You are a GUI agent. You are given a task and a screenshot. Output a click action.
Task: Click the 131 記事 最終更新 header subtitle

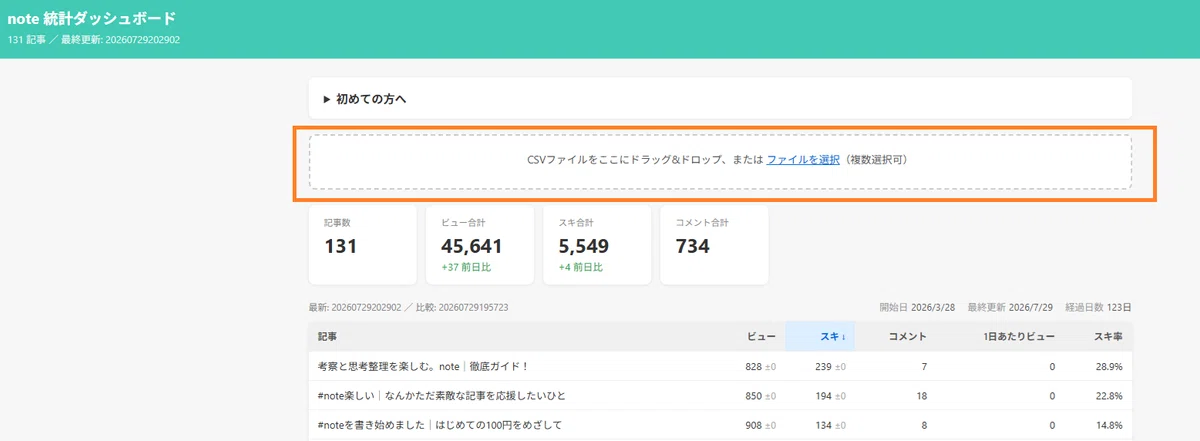(x=94, y=41)
